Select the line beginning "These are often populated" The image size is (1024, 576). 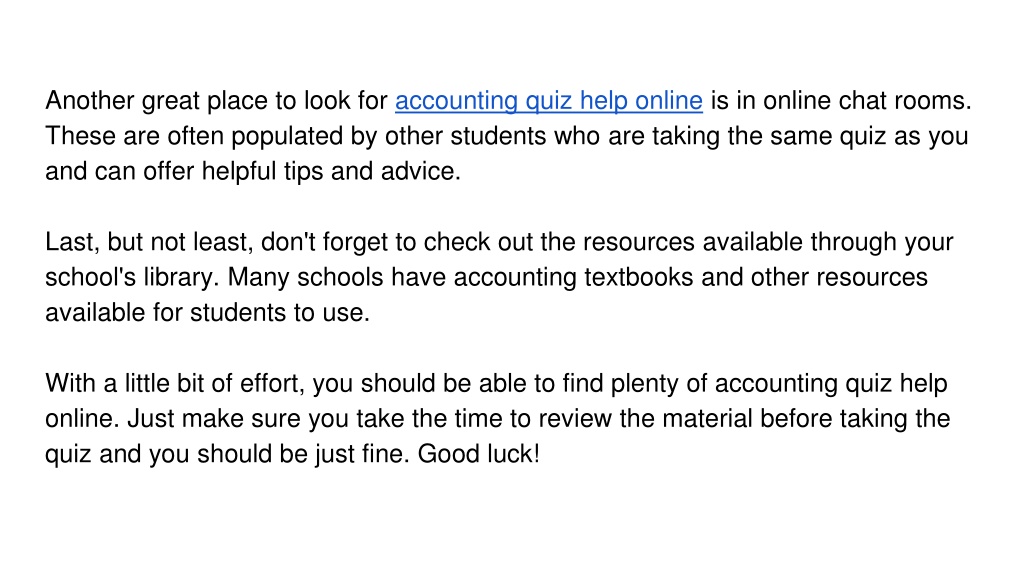(507, 136)
